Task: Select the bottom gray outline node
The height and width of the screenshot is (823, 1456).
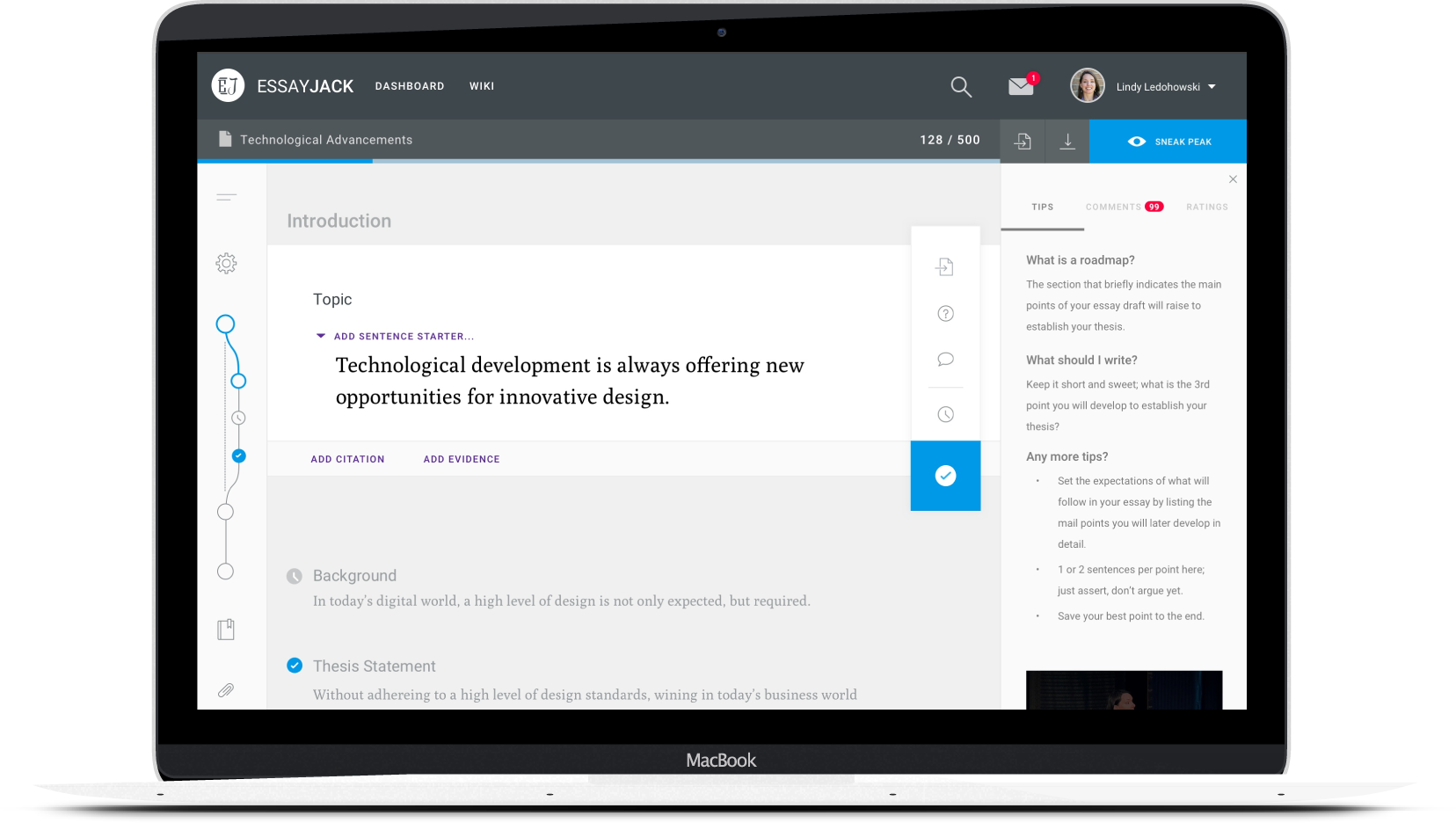Action: [x=225, y=572]
